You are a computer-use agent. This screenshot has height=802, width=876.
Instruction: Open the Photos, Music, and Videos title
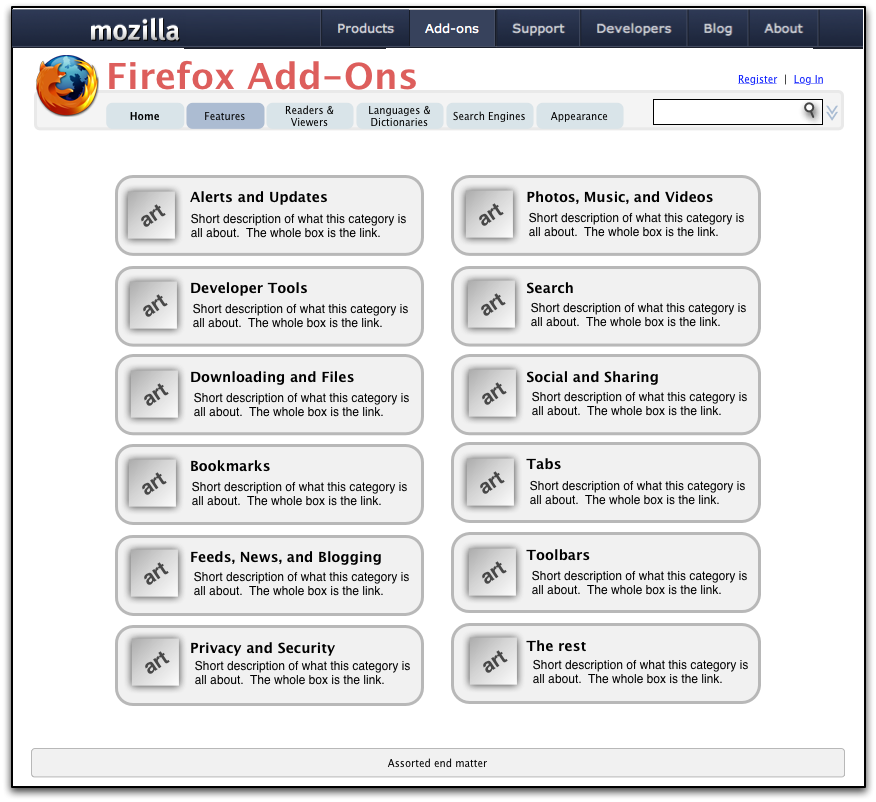tap(620, 197)
